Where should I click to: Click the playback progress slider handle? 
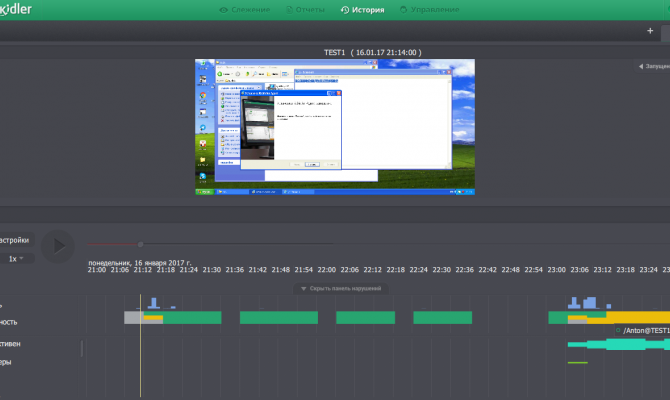click(x=140, y=244)
